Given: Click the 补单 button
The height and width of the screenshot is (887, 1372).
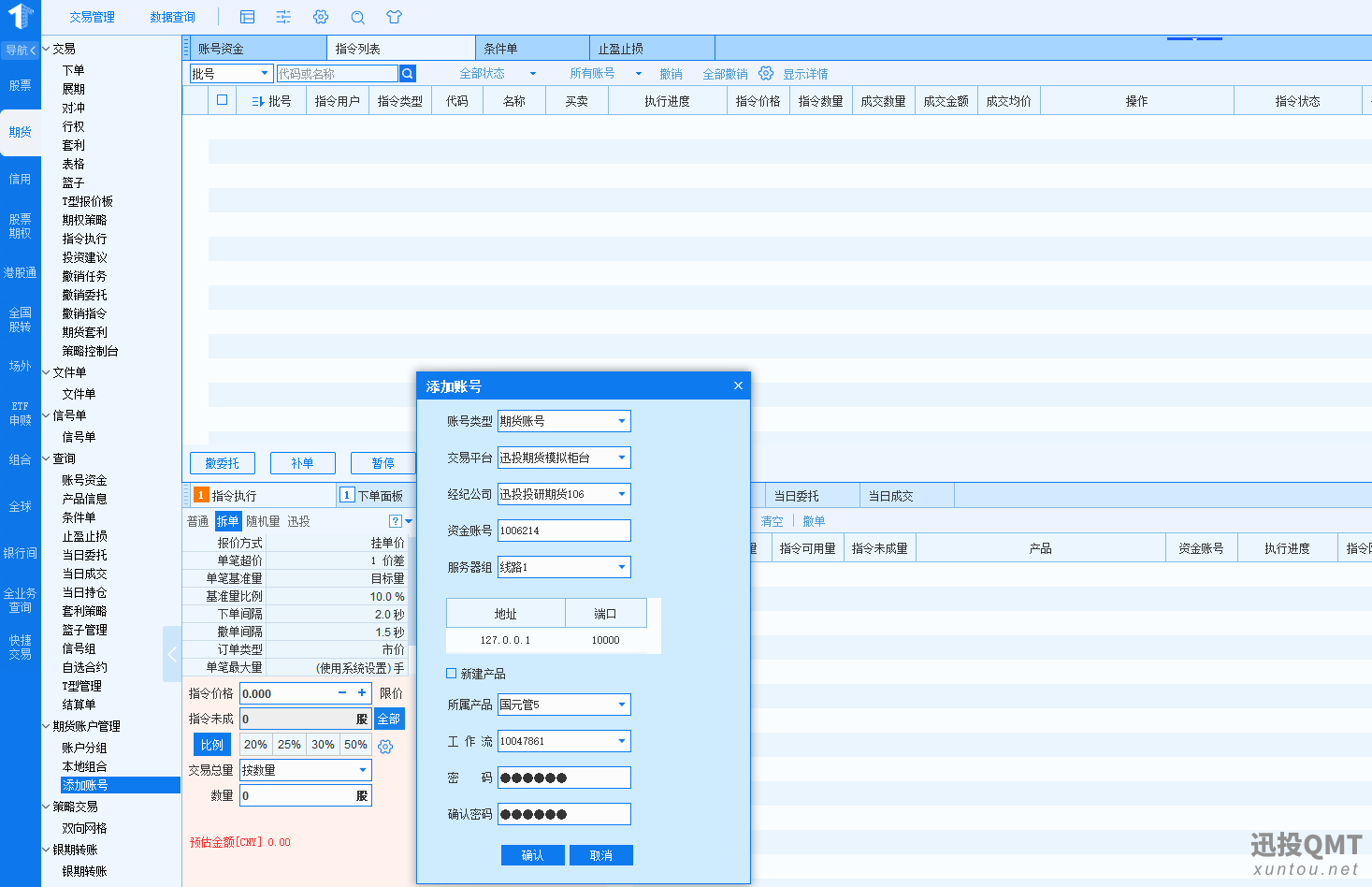Looking at the screenshot, I should (x=303, y=463).
